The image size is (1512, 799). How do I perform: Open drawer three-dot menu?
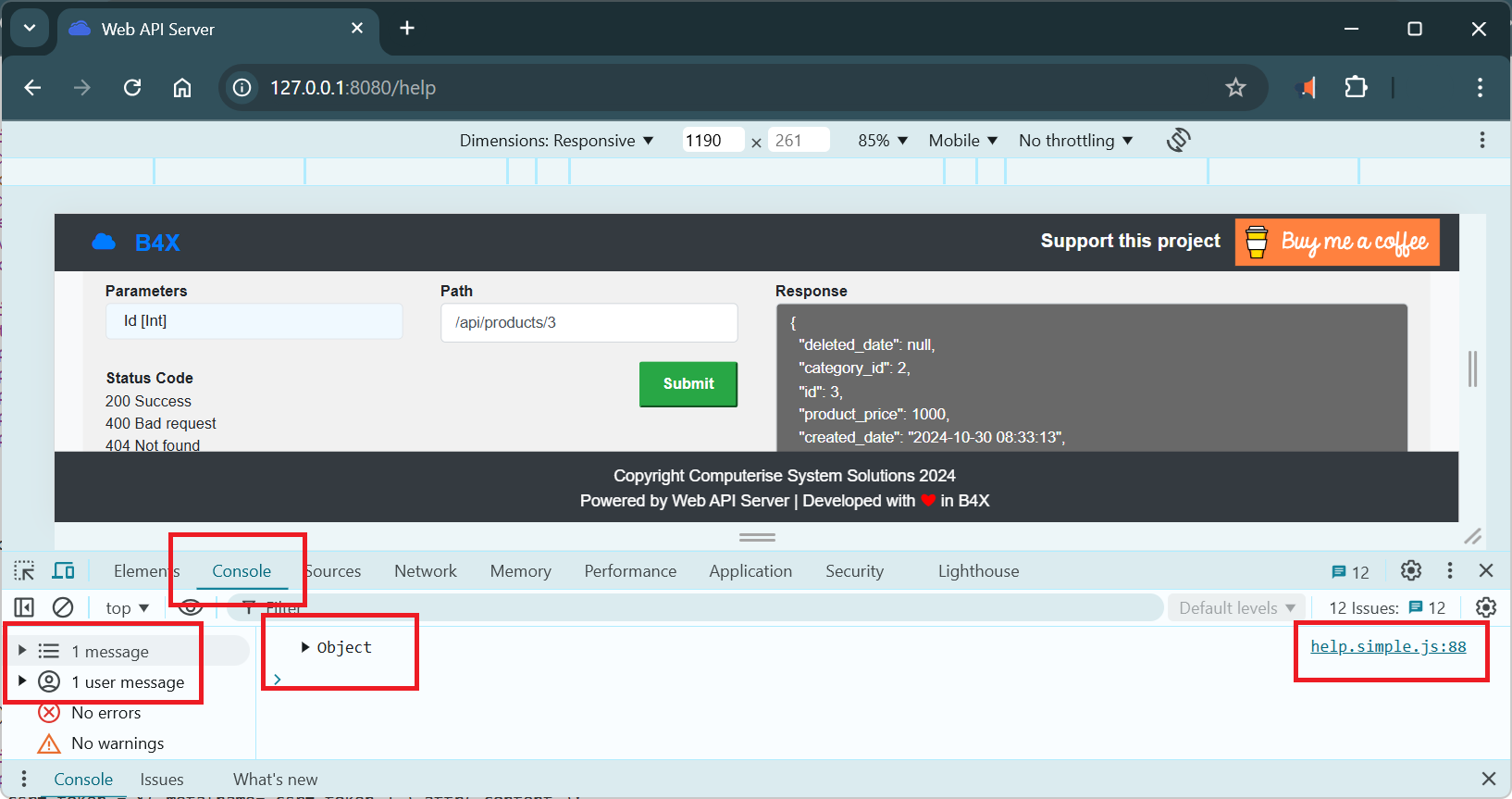pyautogui.click(x=24, y=779)
